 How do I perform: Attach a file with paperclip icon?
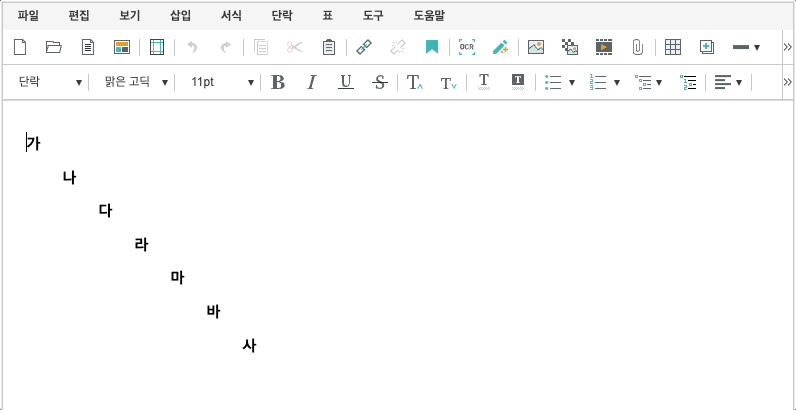point(637,47)
